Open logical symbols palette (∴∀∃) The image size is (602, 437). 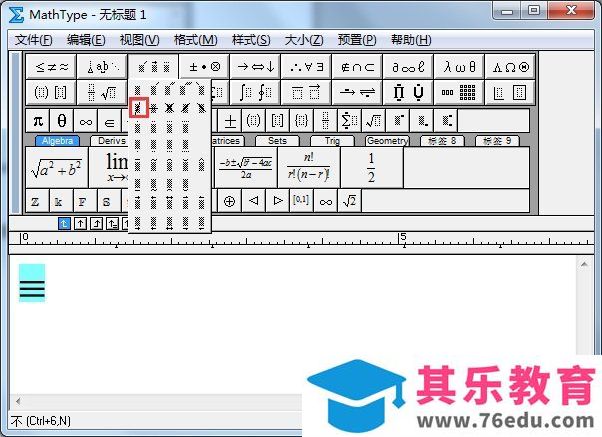(307, 67)
